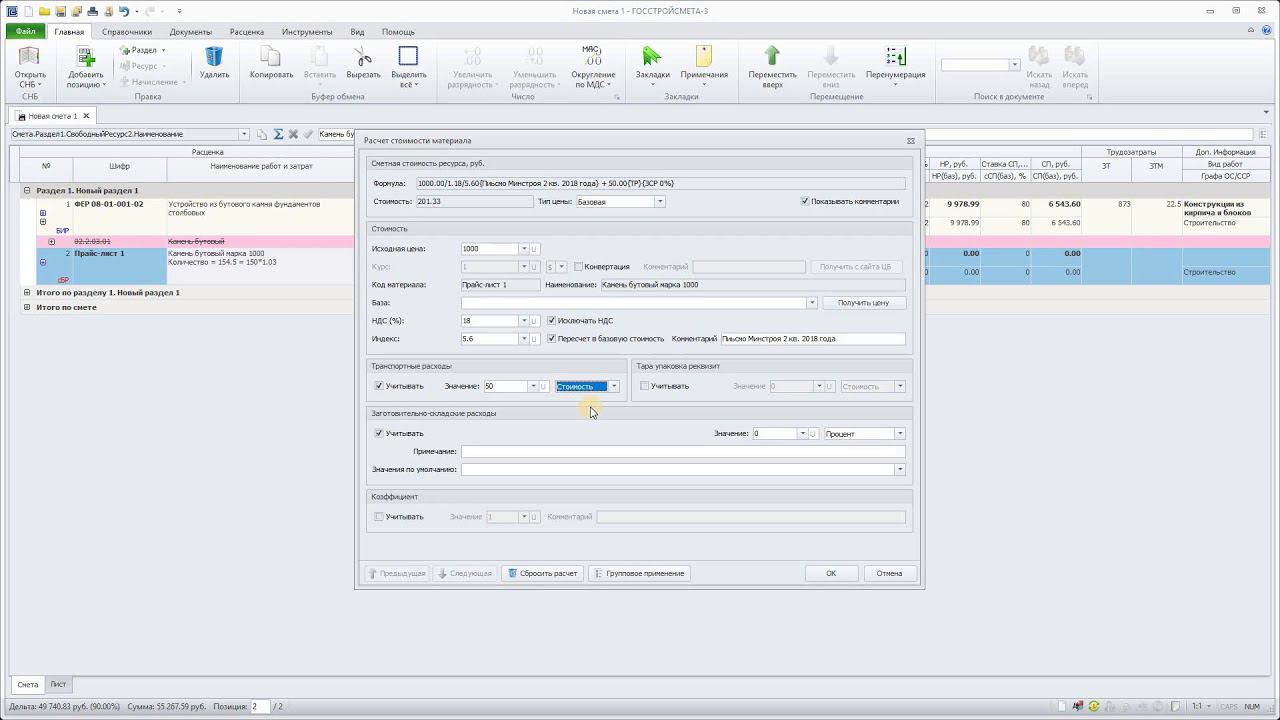Screen dimensions: 1280x720
Task: Open the field path dropdown in formula bar
Action: tap(244, 134)
